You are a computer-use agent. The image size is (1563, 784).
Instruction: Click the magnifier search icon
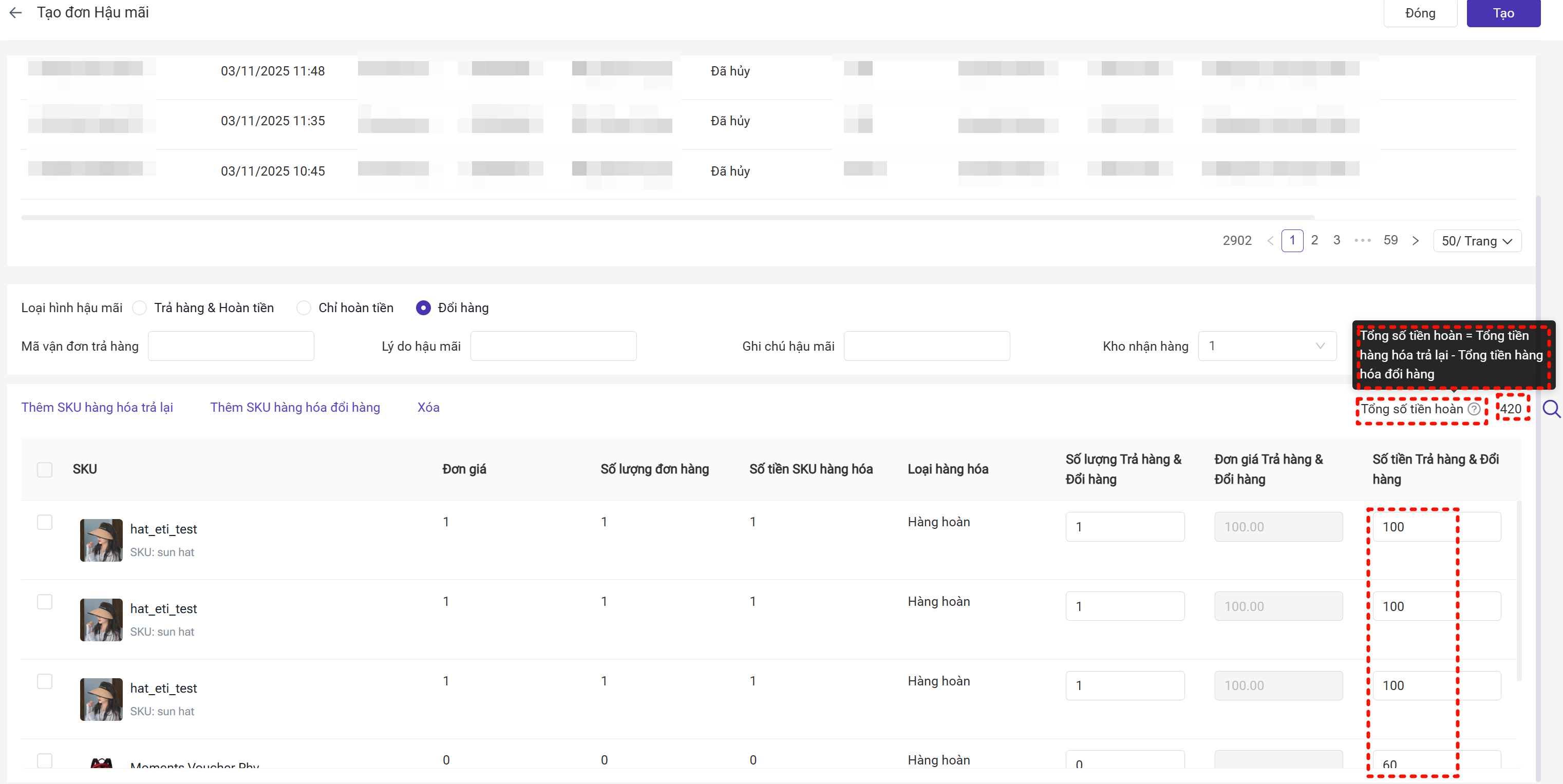[x=1551, y=409]
